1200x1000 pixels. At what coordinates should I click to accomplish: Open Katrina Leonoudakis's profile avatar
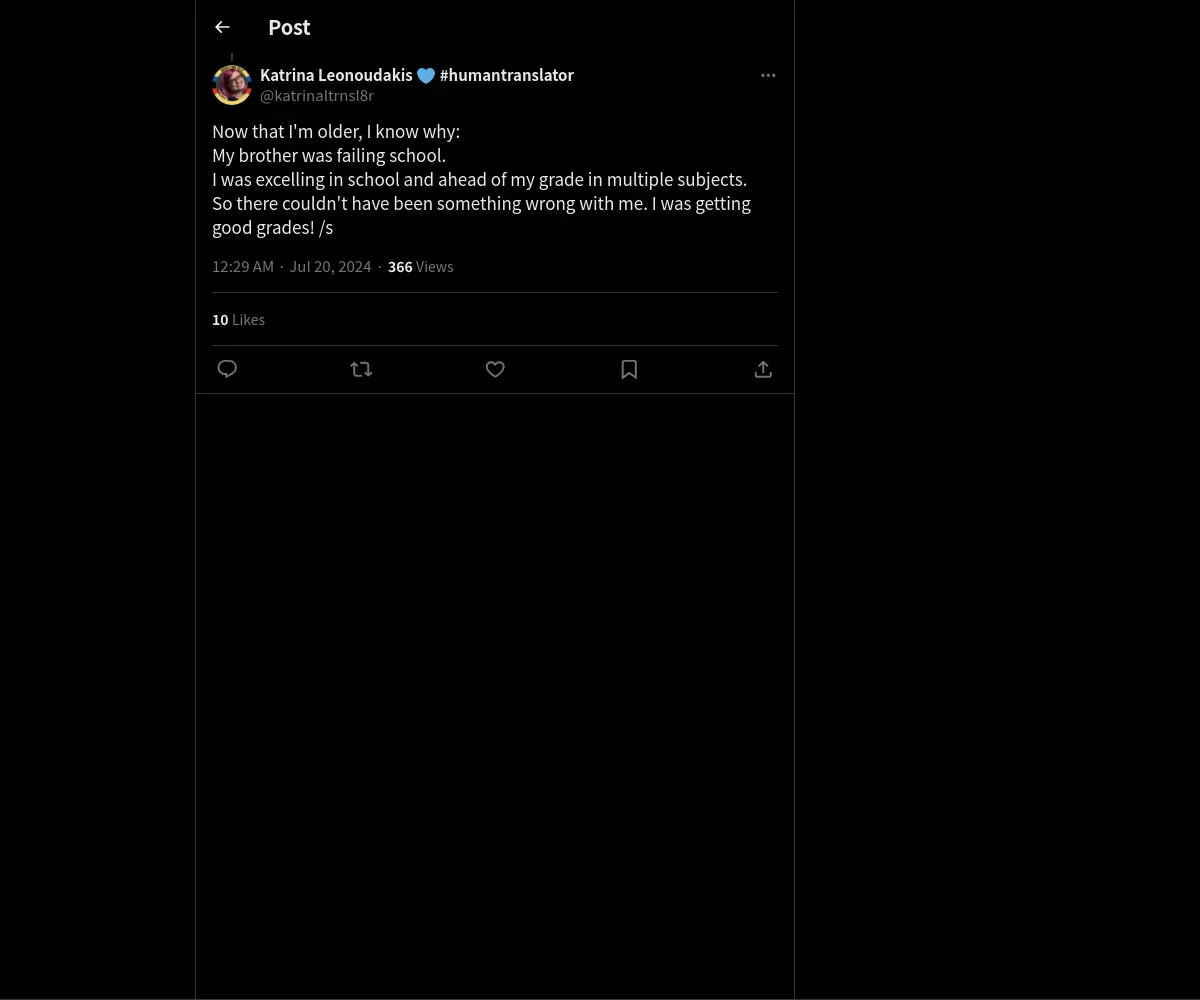232,85
